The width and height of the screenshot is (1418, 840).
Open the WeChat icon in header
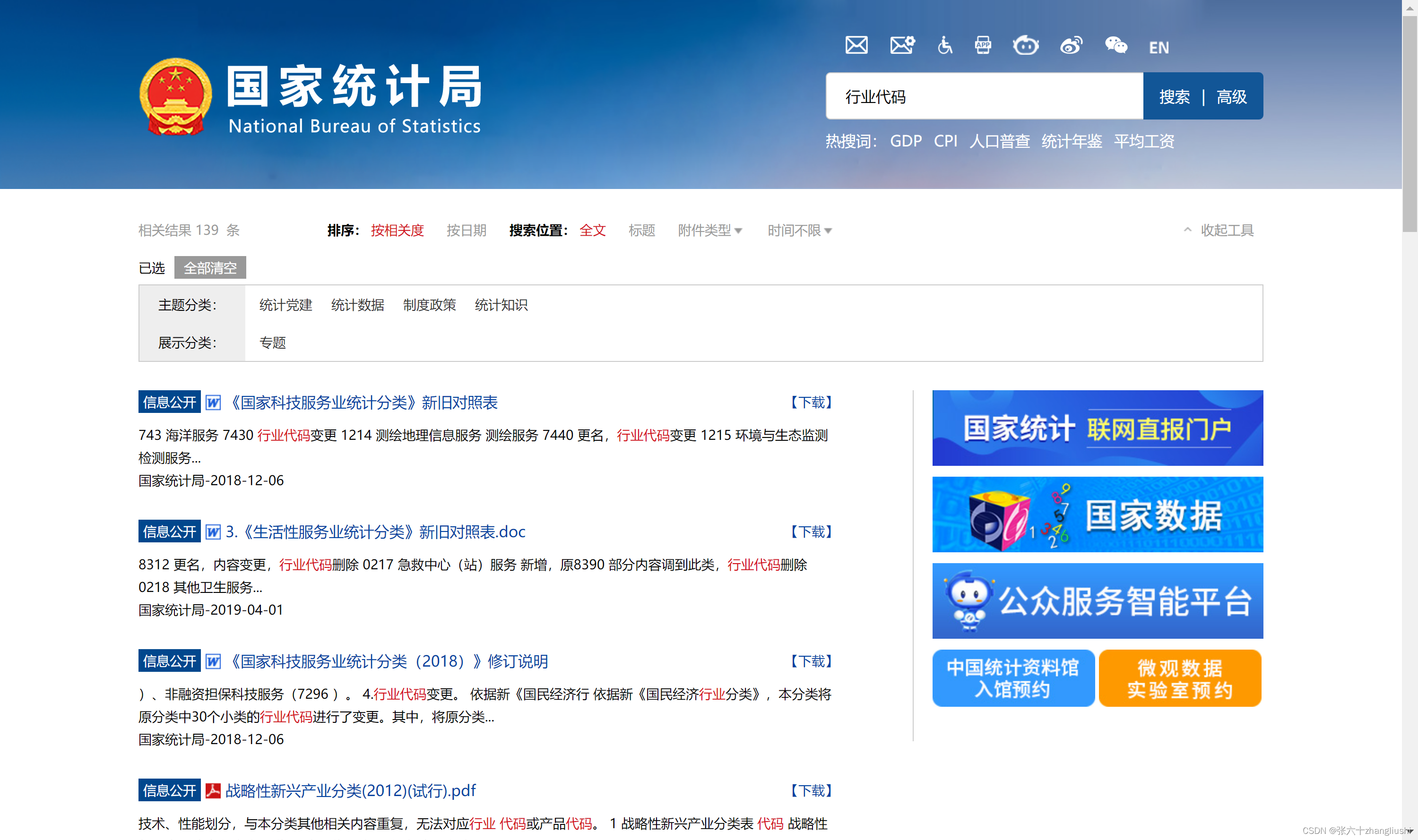pos(1115,45)
